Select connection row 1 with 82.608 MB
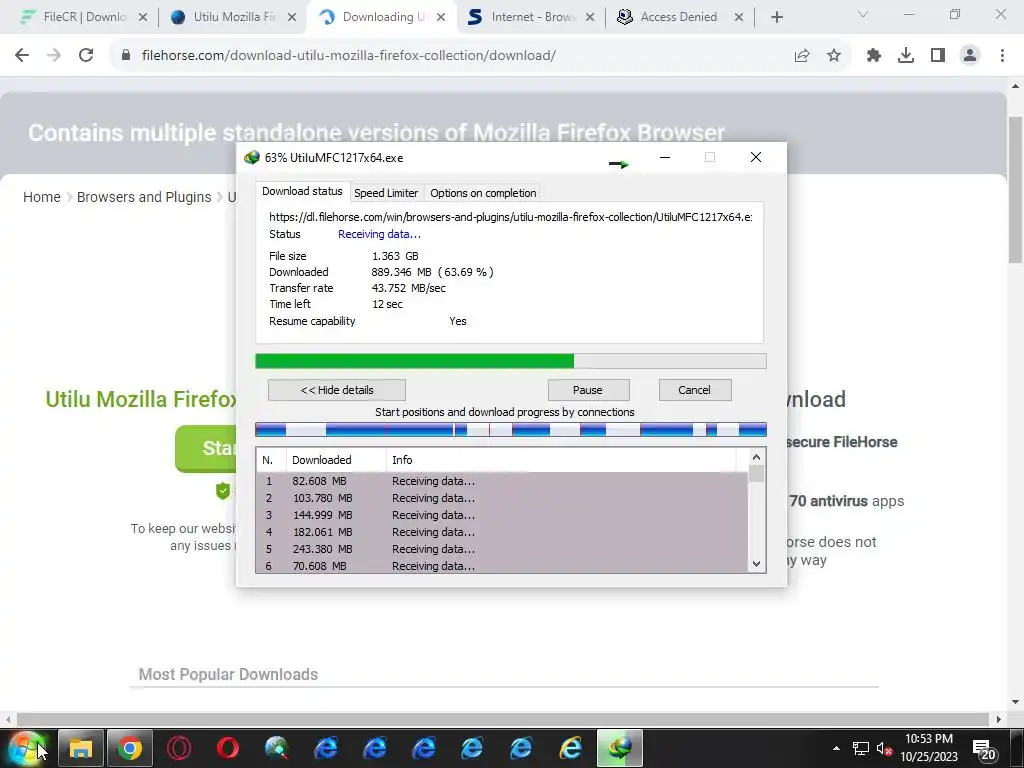The width and height of the screenshot is (1024, 768). click(502, 481)
